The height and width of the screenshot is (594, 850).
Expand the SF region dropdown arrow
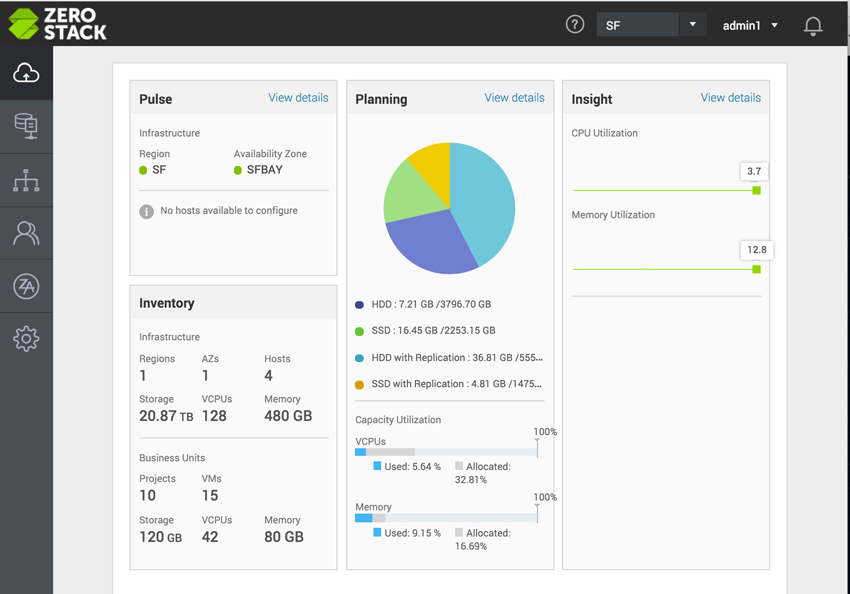692,24
